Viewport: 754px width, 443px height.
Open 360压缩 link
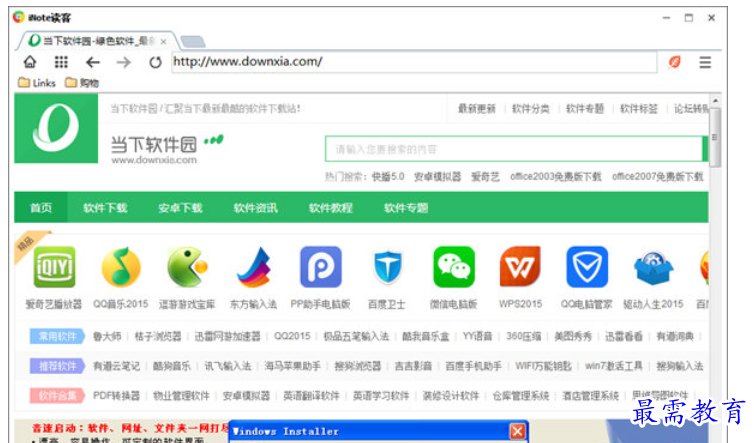coord(523,336)
